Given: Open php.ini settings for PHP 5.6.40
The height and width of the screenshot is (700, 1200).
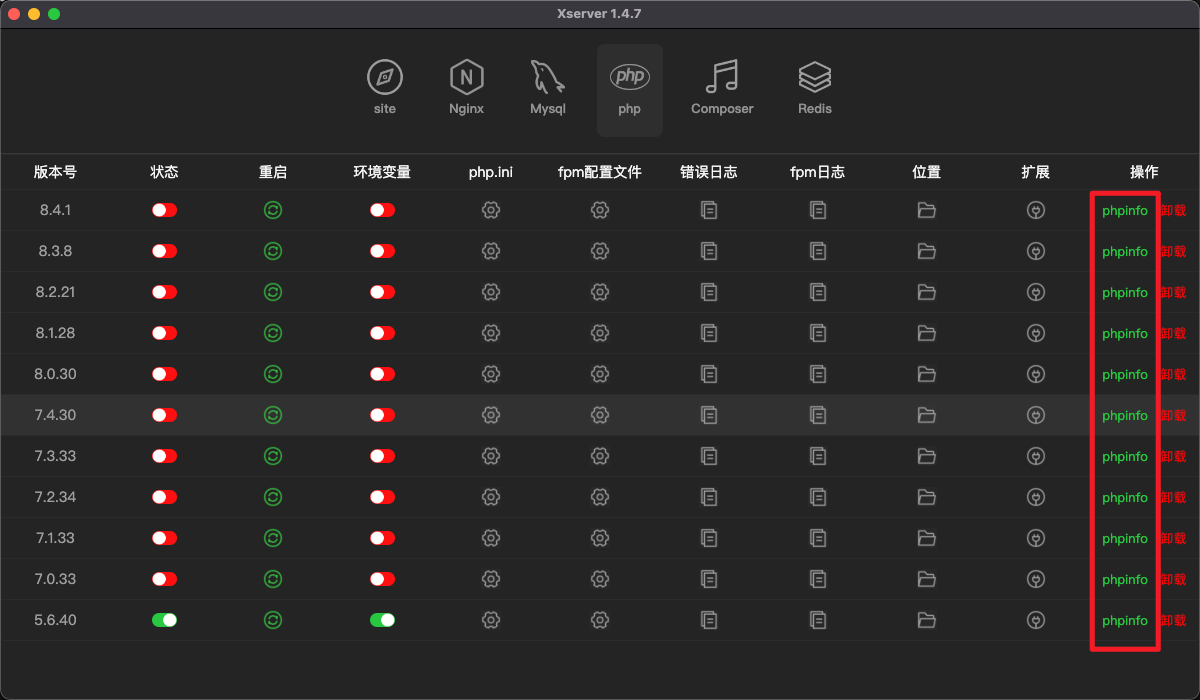Looking at the screenshot, I should click(491, 620).
